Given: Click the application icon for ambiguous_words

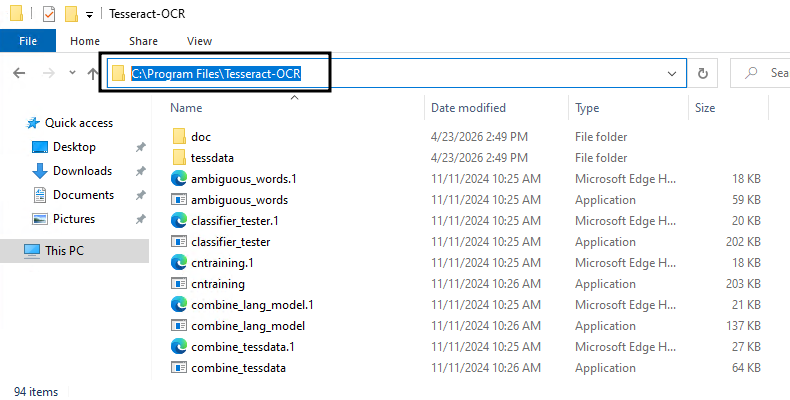Looking at the screenshot, I should click(x=179, y=200).
